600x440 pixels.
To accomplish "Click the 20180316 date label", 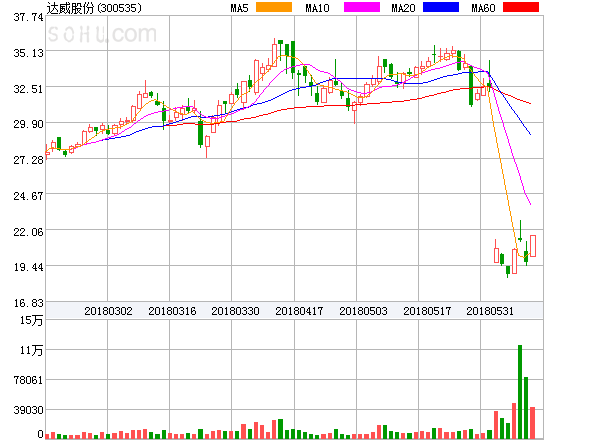I will point(172,311).
